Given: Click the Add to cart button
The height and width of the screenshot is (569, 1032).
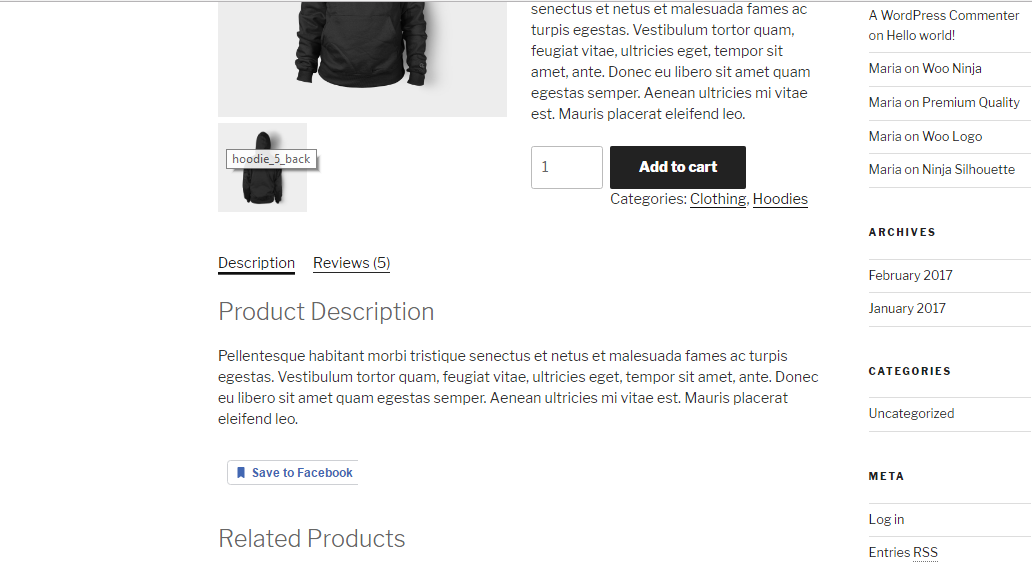Looking at the screenshot, I should coord(677,167).
